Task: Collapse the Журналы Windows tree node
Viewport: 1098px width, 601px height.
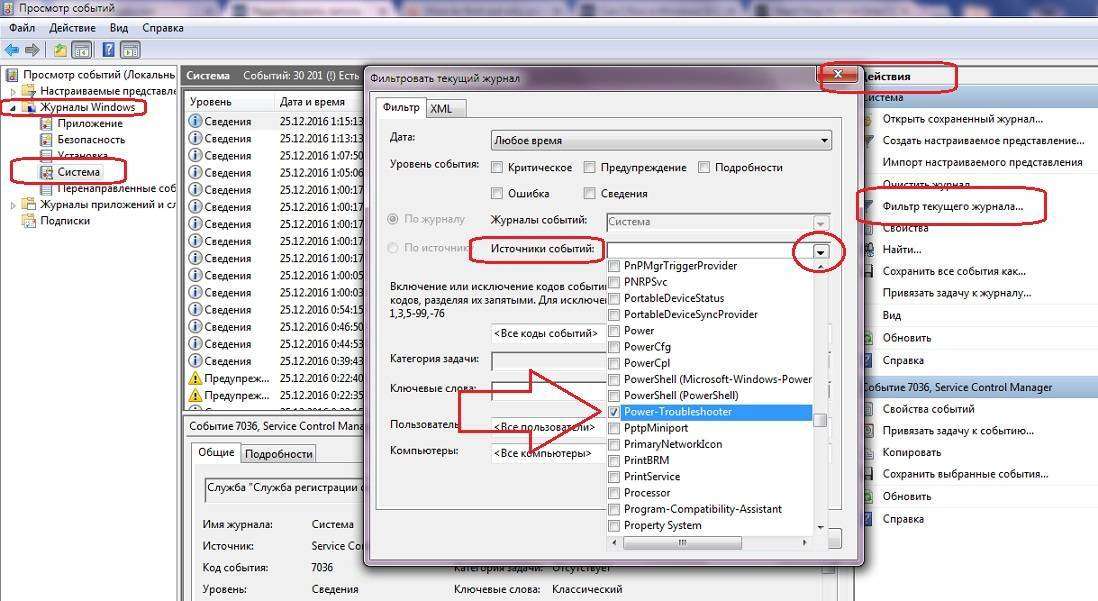Action: pos(13,108)
